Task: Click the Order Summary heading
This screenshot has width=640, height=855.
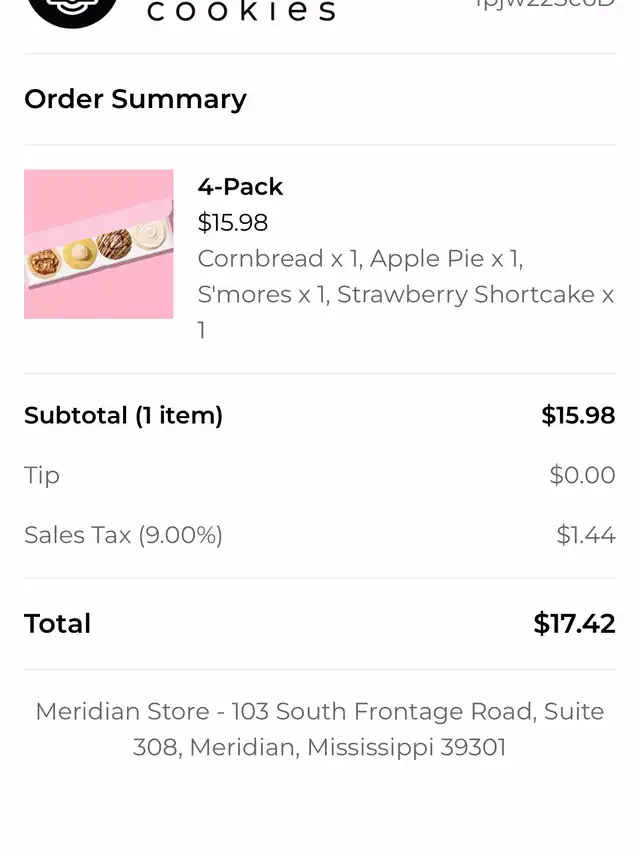Action: pyautogui.click(x=135, y=99)
